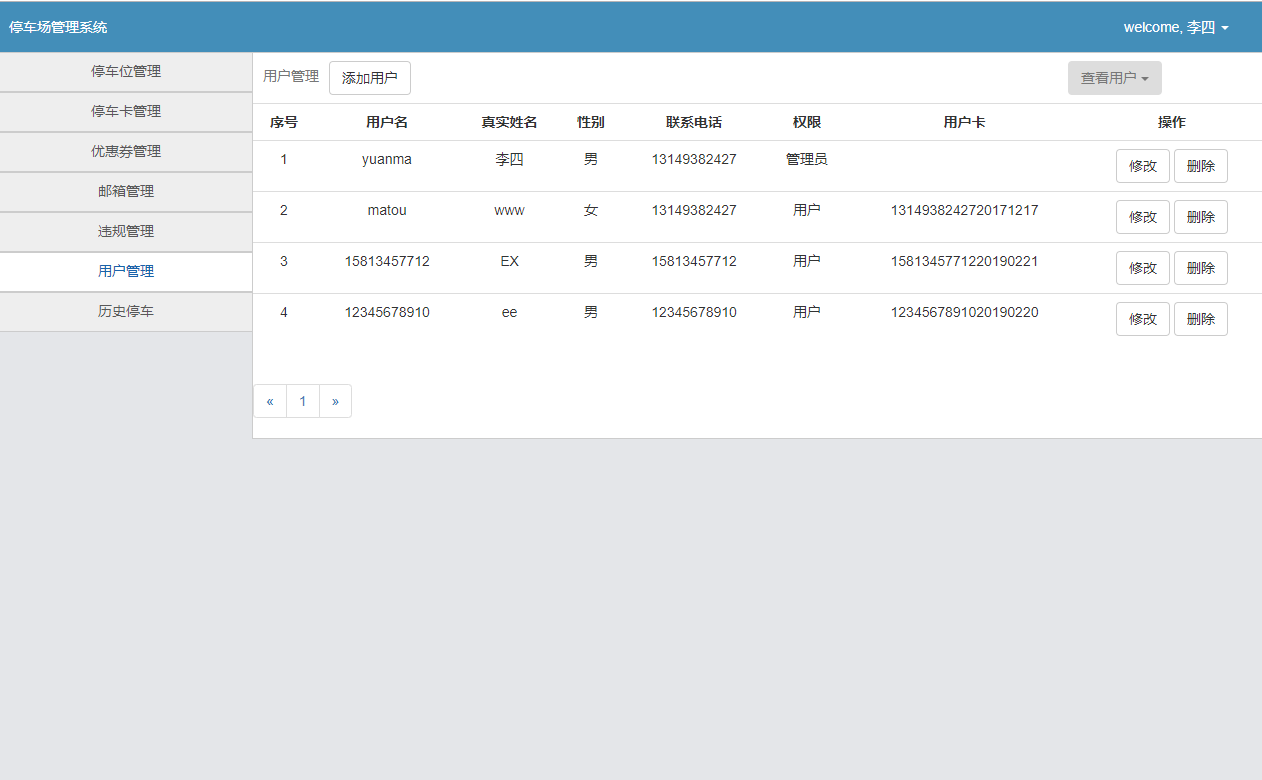Edit the matou user entry
This screenshot has width=1262, height=780.
point(1142,218)
